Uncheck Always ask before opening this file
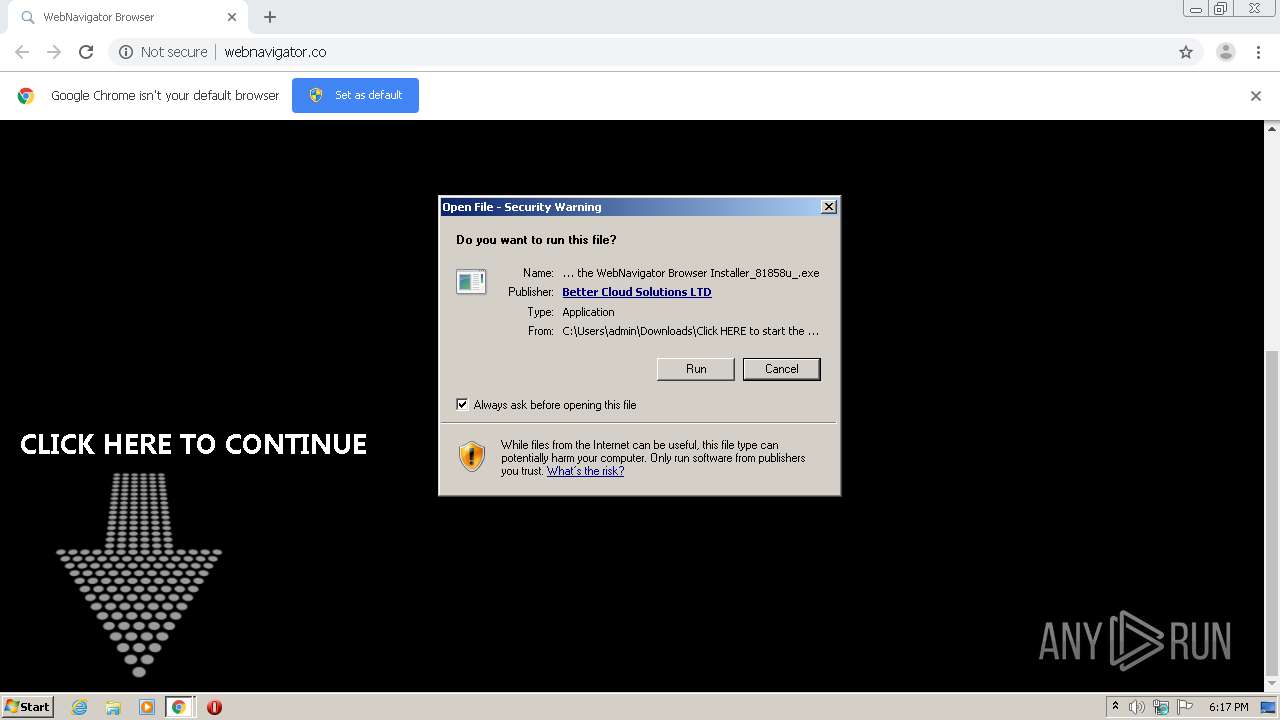The height and width of the screenshot is (720, 1280). [x=462, y=405]
